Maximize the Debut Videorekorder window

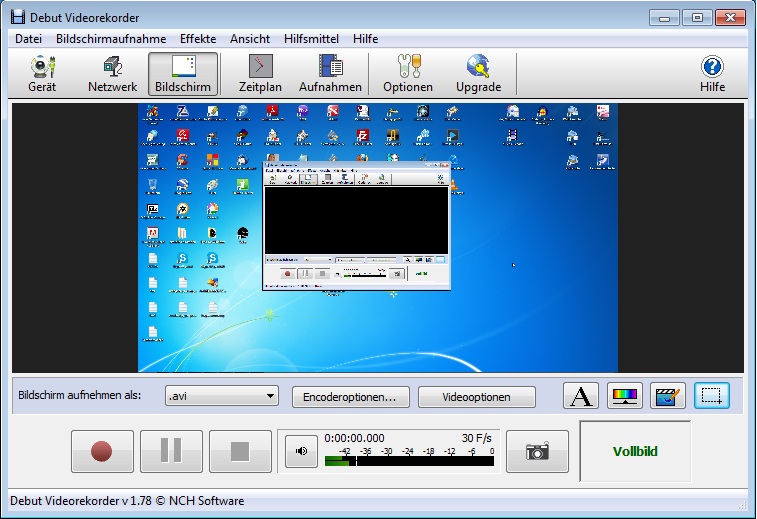coord(697,18)
